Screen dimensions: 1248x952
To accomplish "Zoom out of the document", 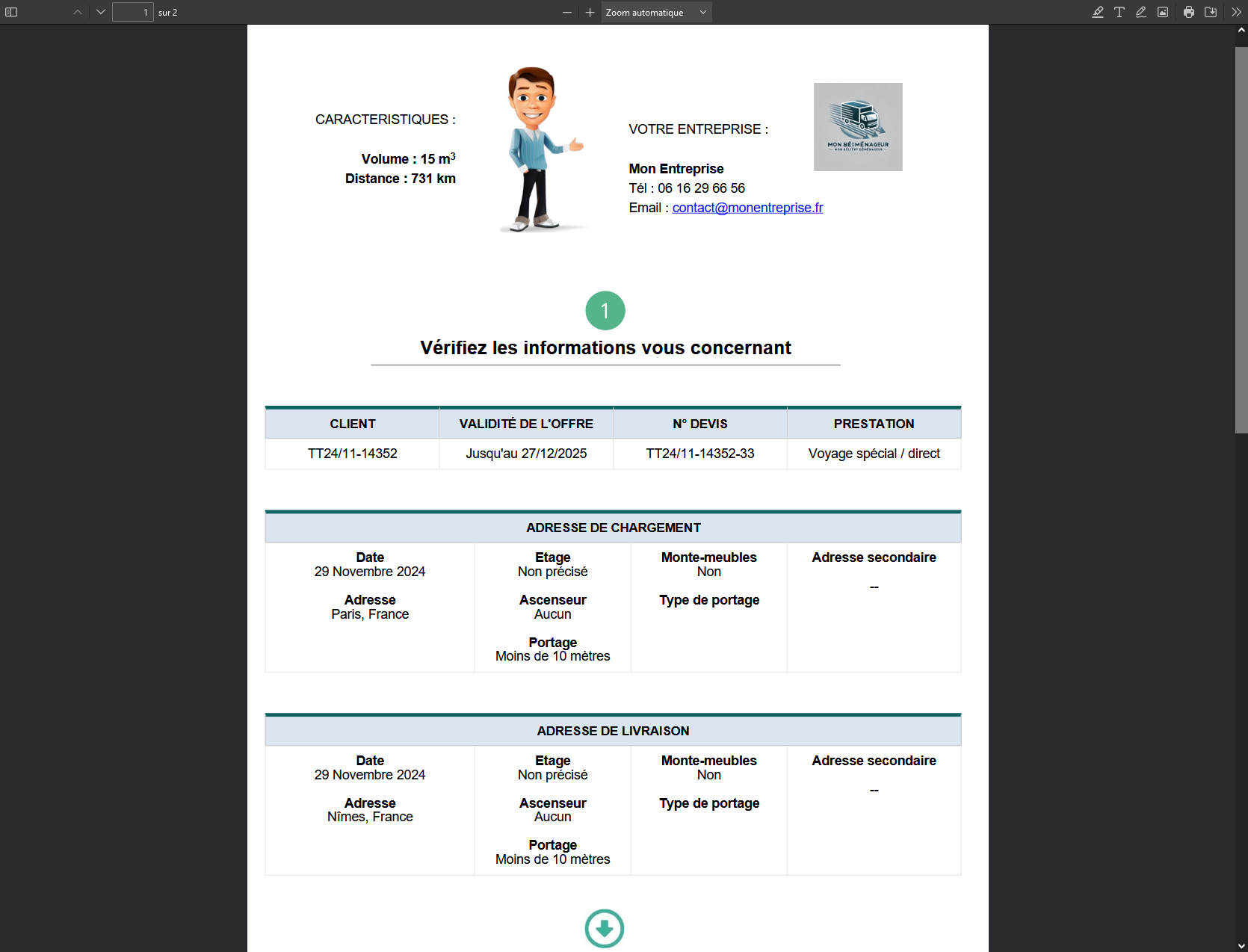I will (x=567, y=12).
